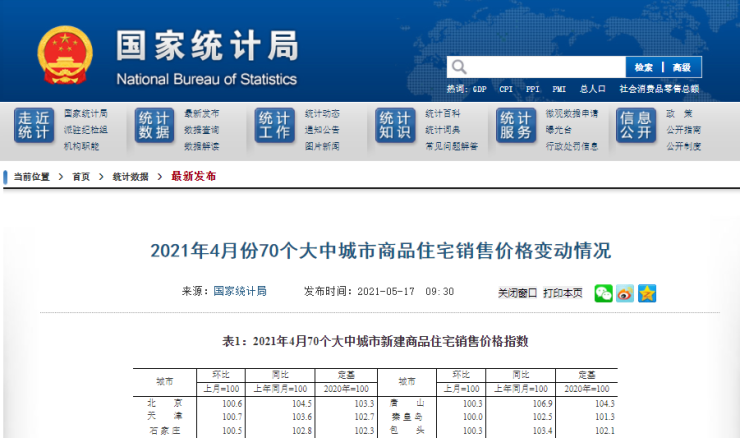Open 统计词典 menu link
This screenshot has width=740, height=438.
[x=442, y=129]
